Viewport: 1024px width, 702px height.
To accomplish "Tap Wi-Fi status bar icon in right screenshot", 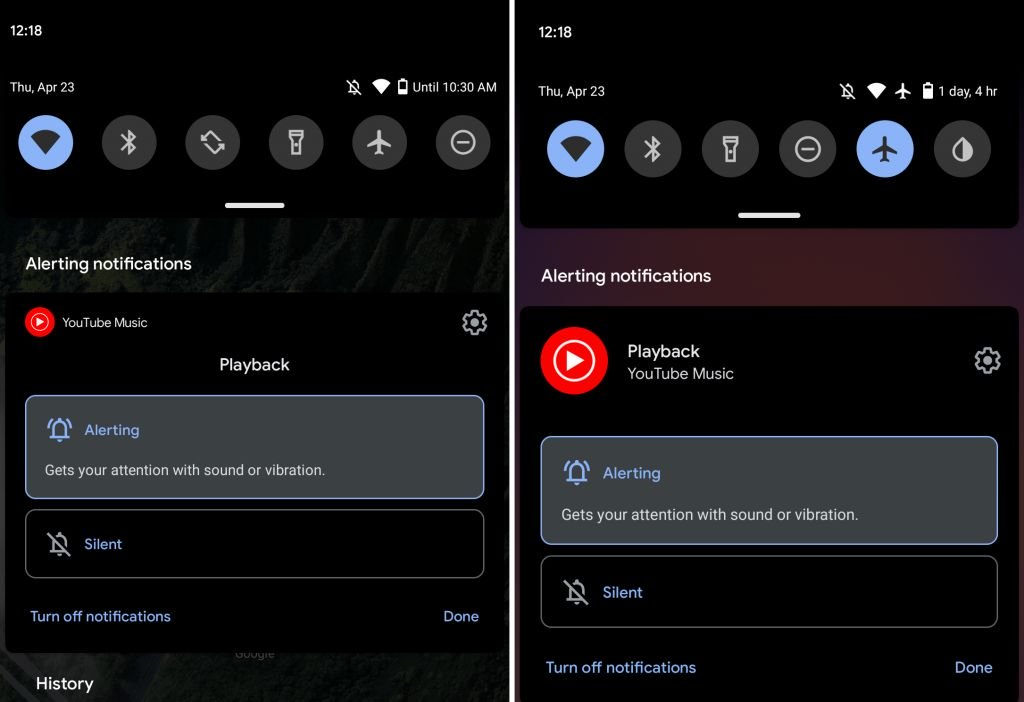I will 876,91.
